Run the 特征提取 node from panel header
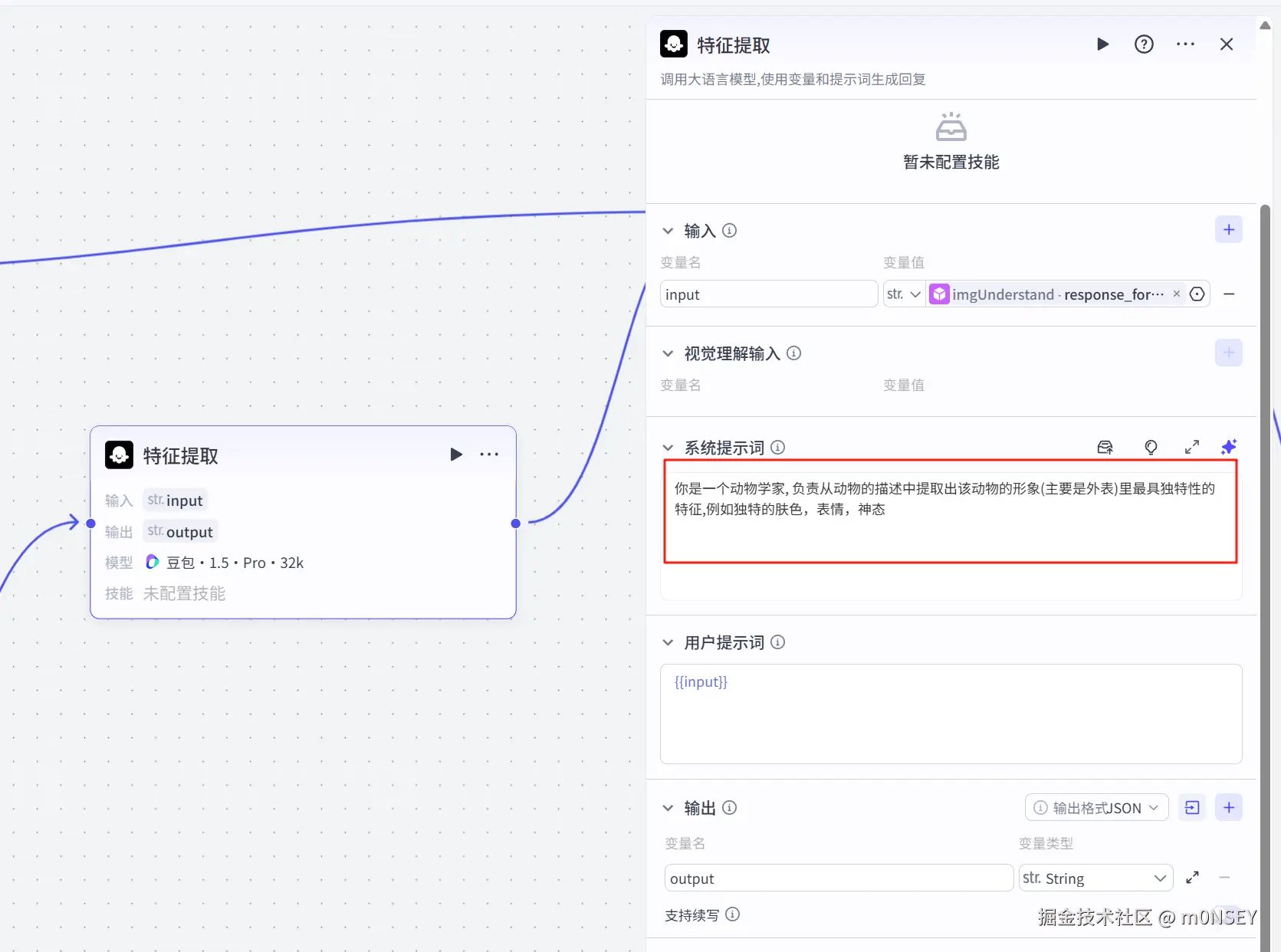The image size is (1281, 952). [1102, 44]
